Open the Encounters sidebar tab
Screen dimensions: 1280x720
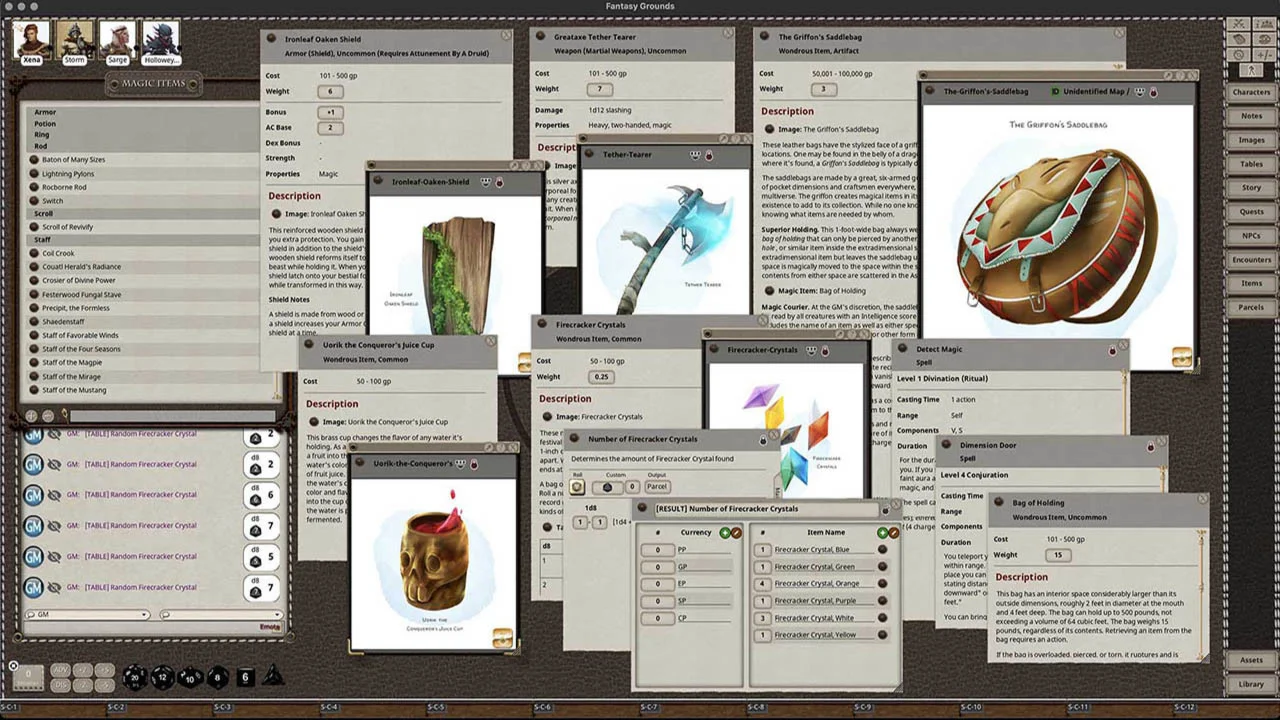click(1251, 259)
